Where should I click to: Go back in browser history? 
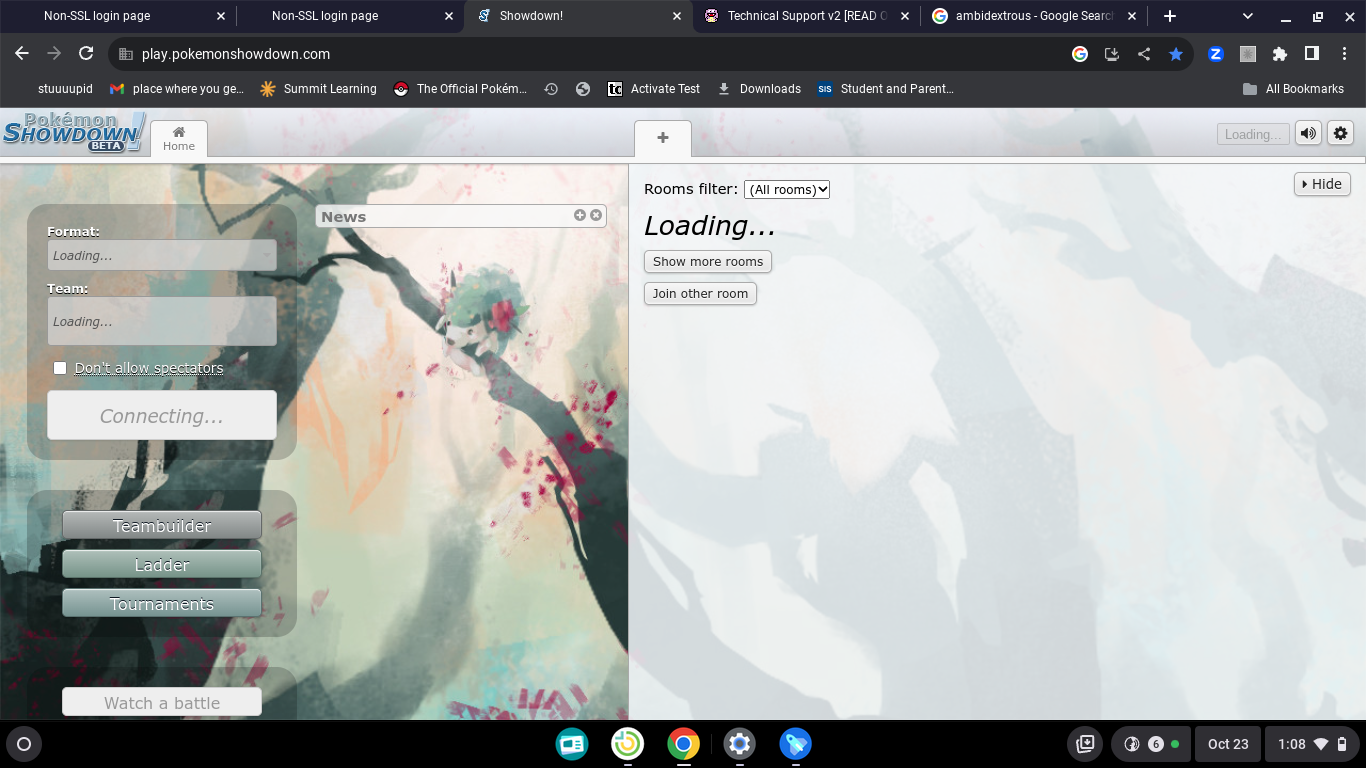point(22,54)
